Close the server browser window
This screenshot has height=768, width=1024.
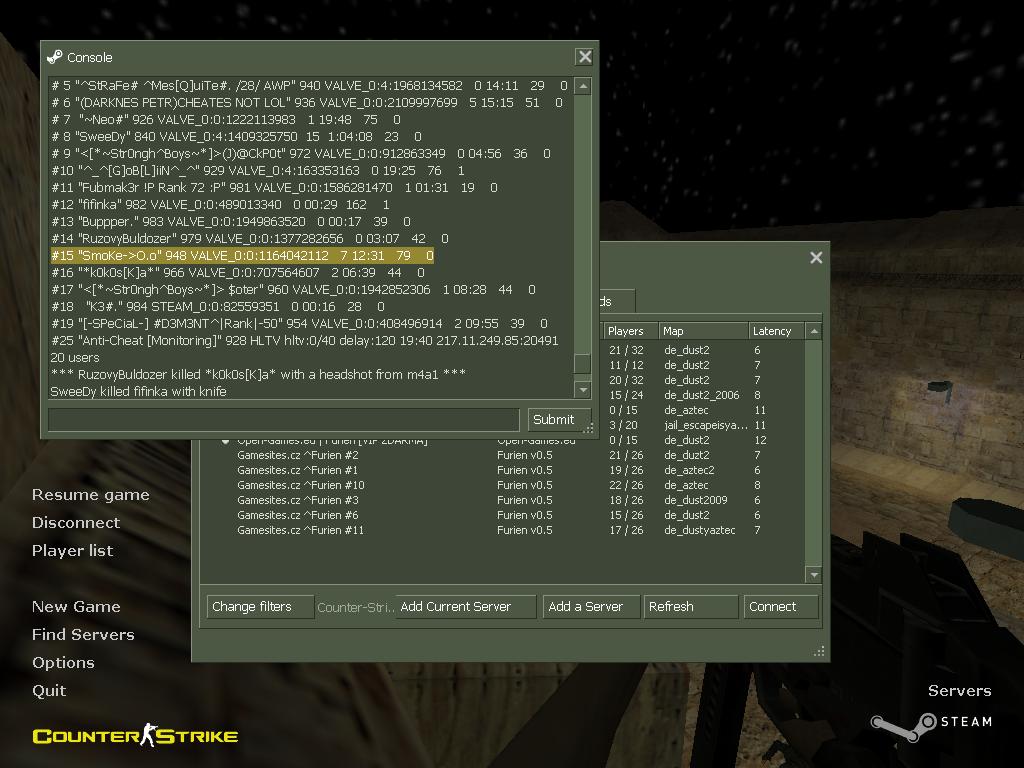pyautogui.click(x=816, y=258)
